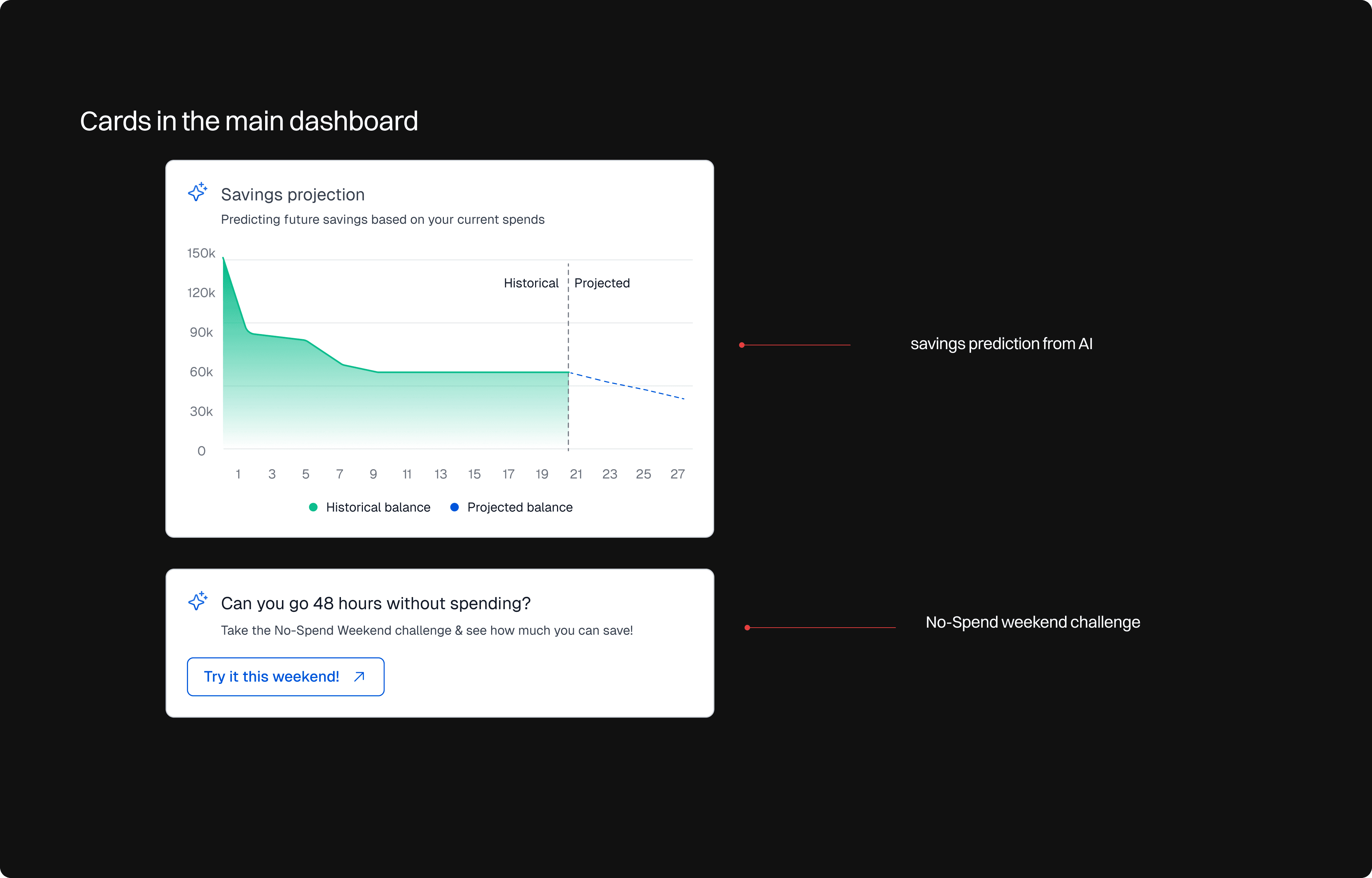Click the No-Spend weekend challenge annotation
Viewport: 1372px width, 878px height.
coord(1032,622)
